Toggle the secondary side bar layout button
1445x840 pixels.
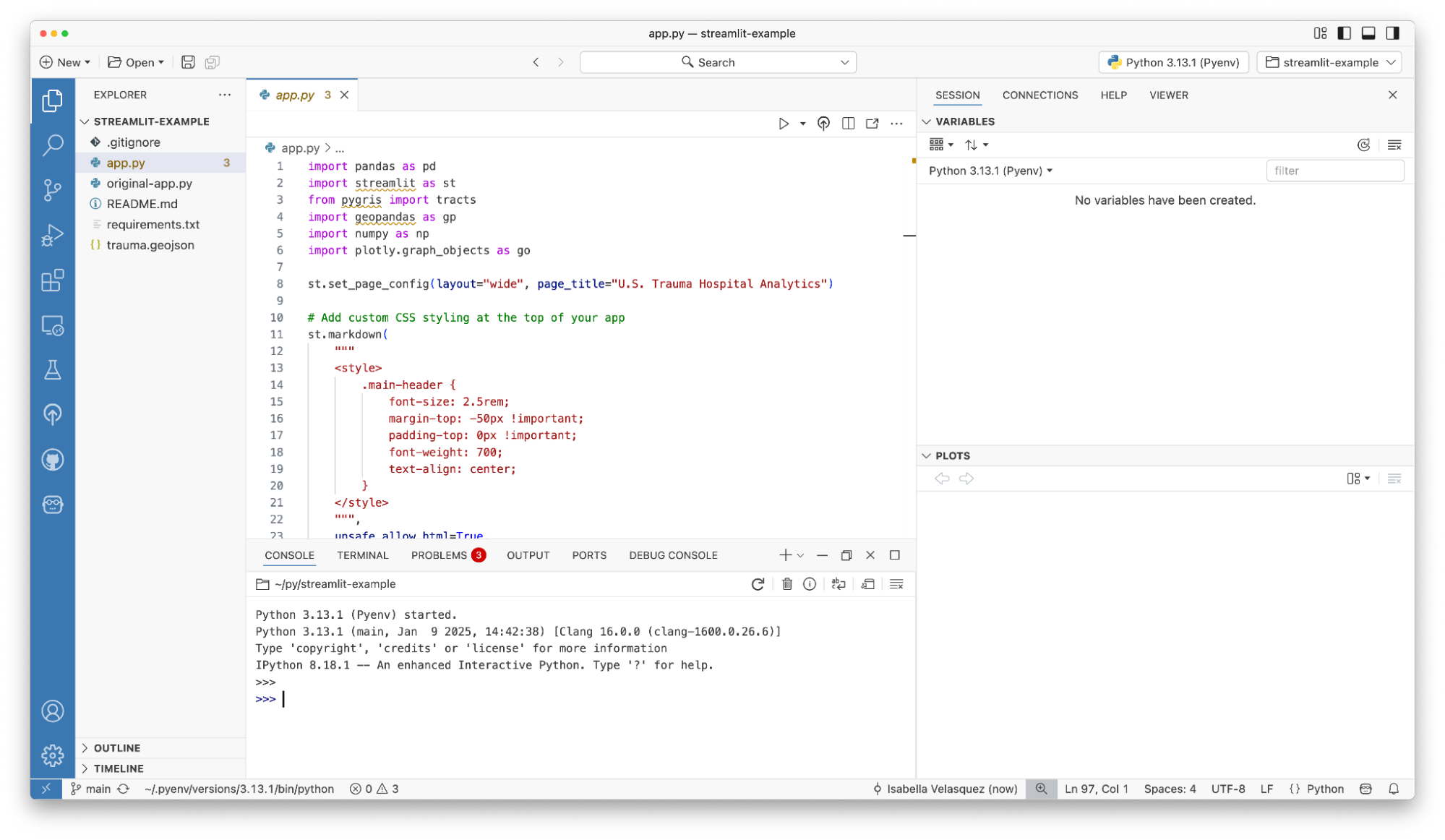(1392, 33)
